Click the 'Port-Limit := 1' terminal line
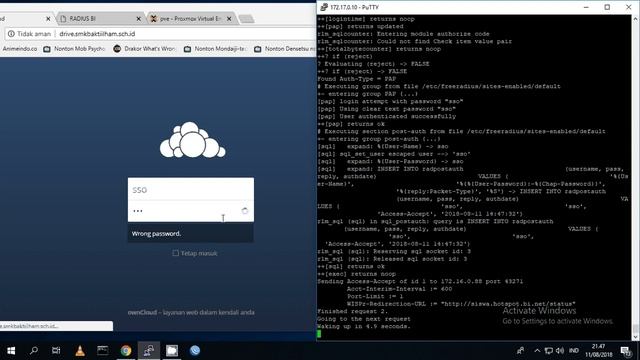640x360 pixels. [x=375, y=296]
